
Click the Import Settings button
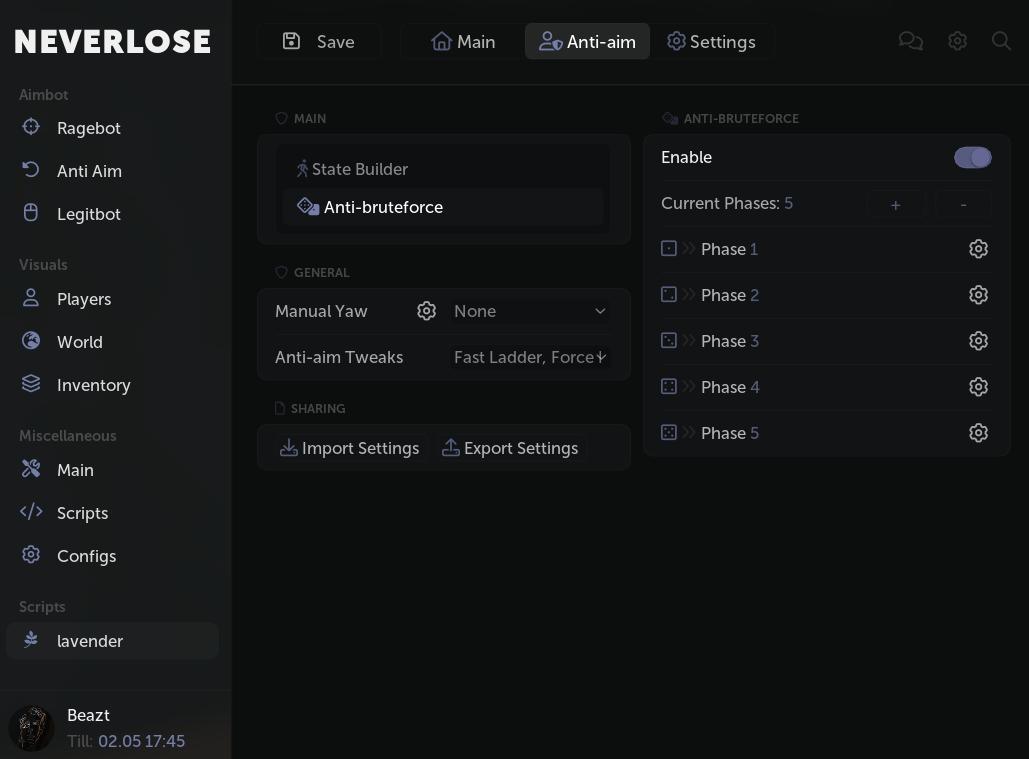pyautogui.click(x=349, y=448)
